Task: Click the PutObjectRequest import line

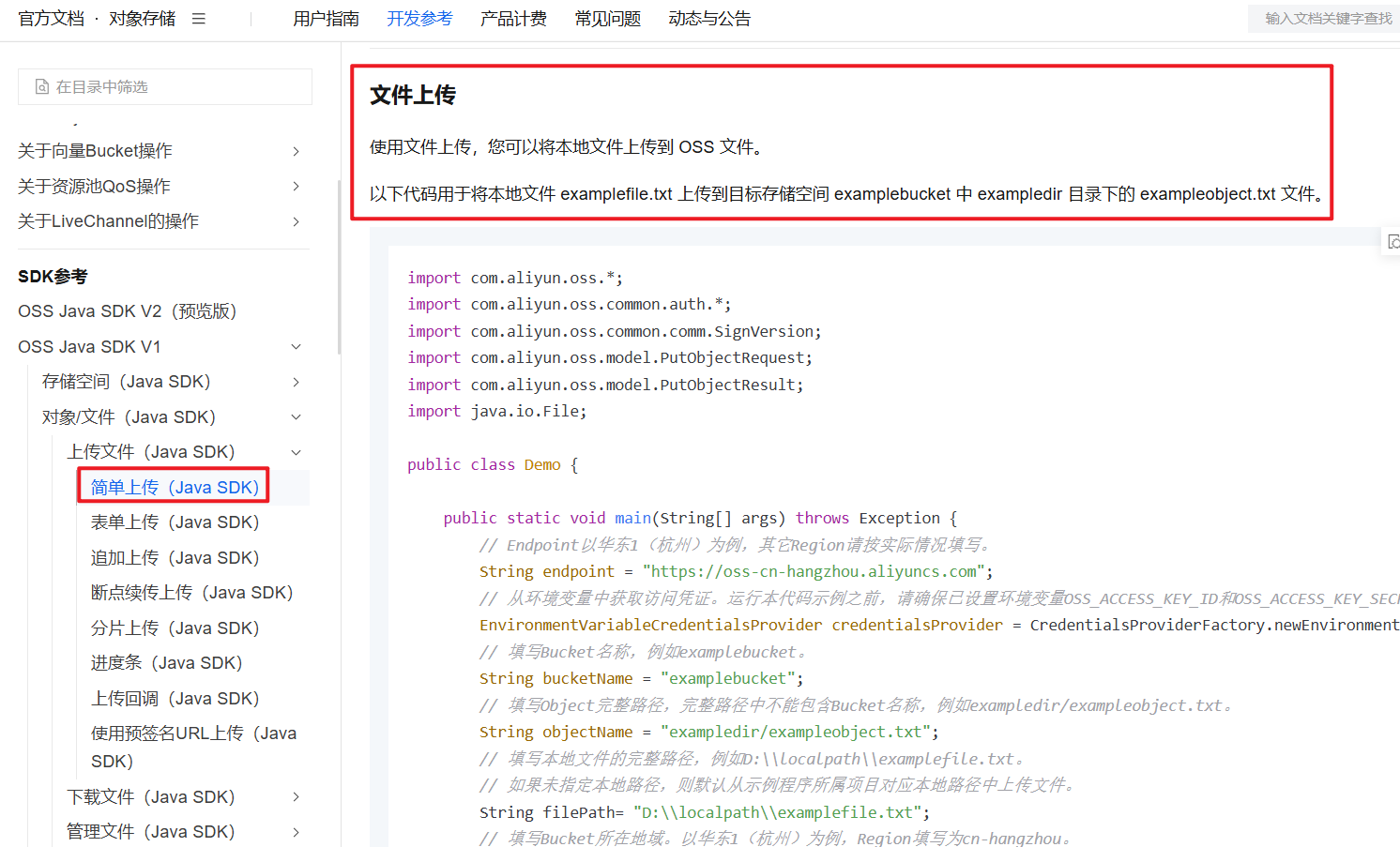Action: point(610,358)
